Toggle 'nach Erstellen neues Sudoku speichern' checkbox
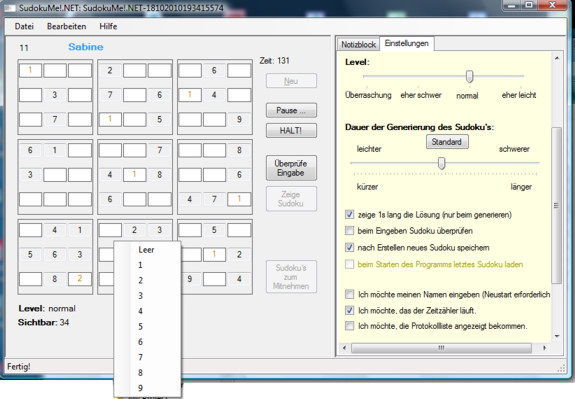This screenshot has width=575, height=399. (349, 248)
